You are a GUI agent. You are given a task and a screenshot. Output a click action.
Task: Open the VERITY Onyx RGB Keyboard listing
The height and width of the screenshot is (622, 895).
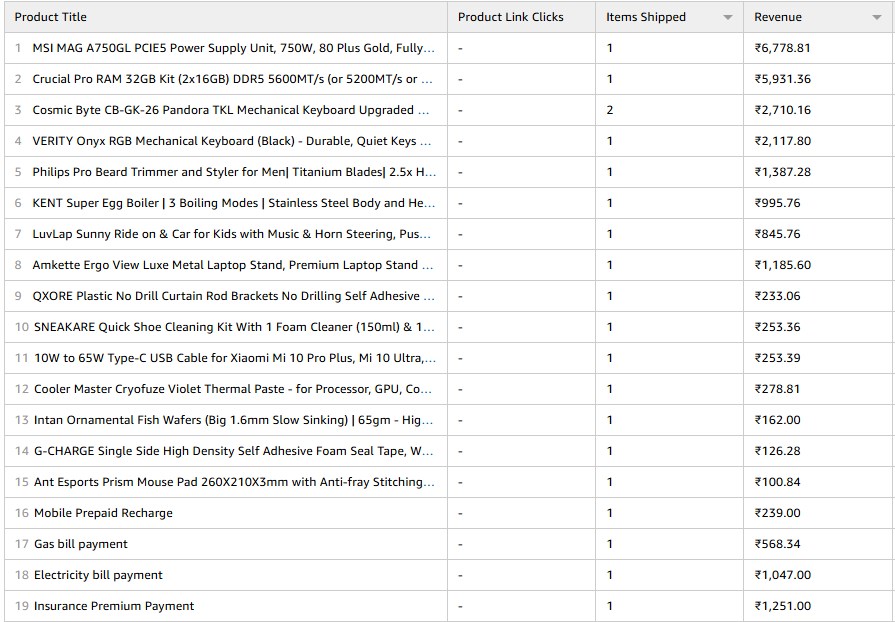pyautogui.click(x=231, y=141)
